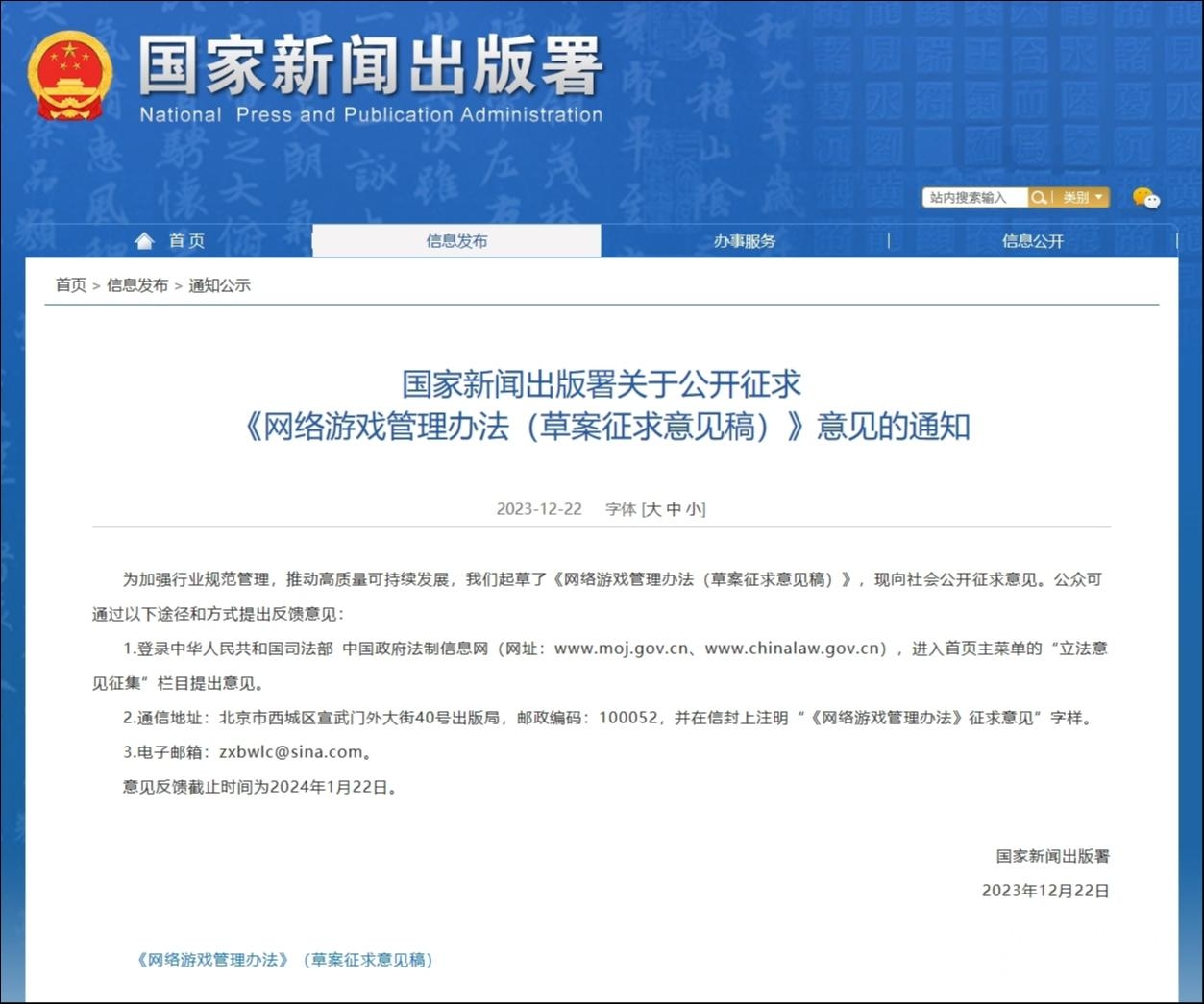The image size is (1204, 1004).
Task: Set article font size to 大
Action: point(658,508)
